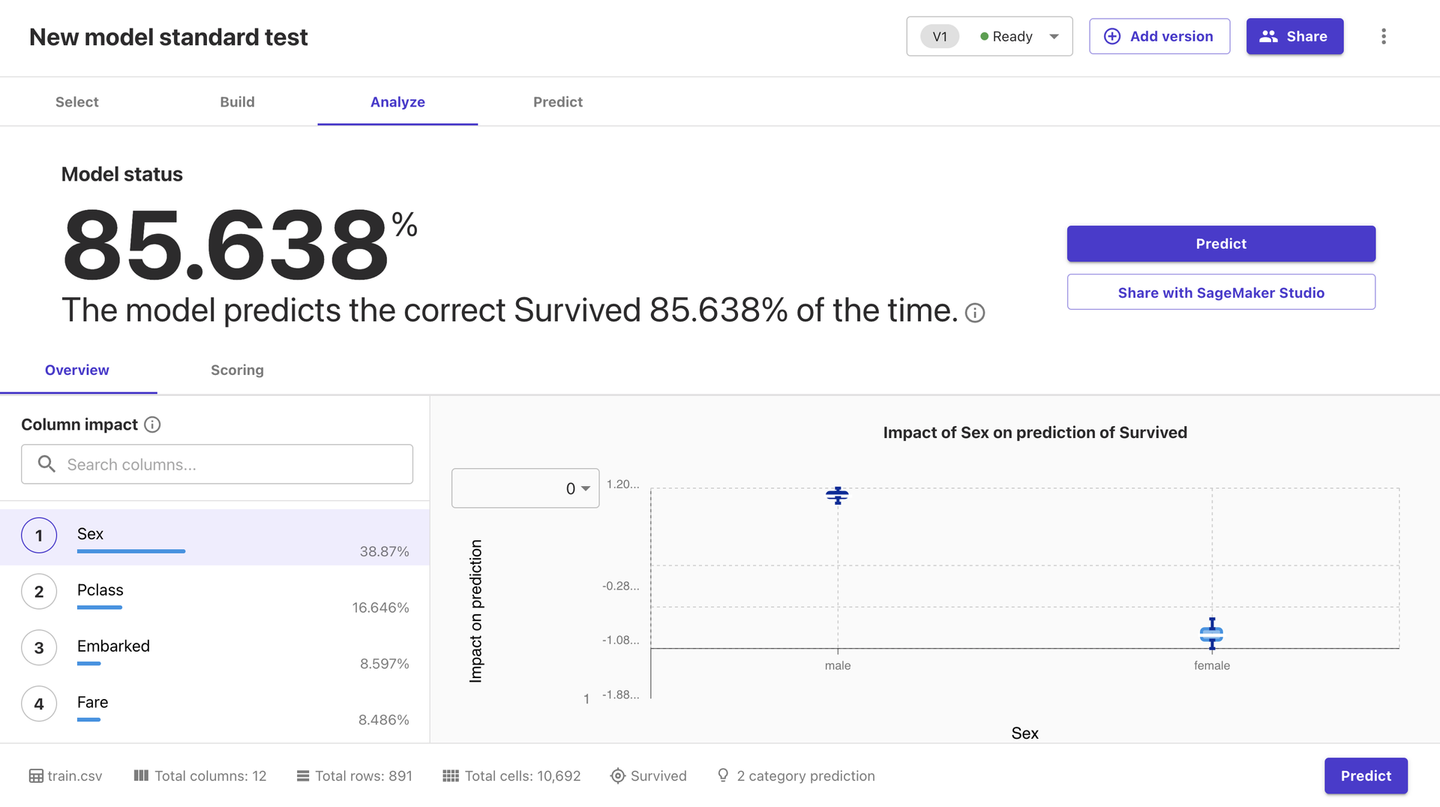Open the class value 0 dropdown

click(x=525, y=488)
